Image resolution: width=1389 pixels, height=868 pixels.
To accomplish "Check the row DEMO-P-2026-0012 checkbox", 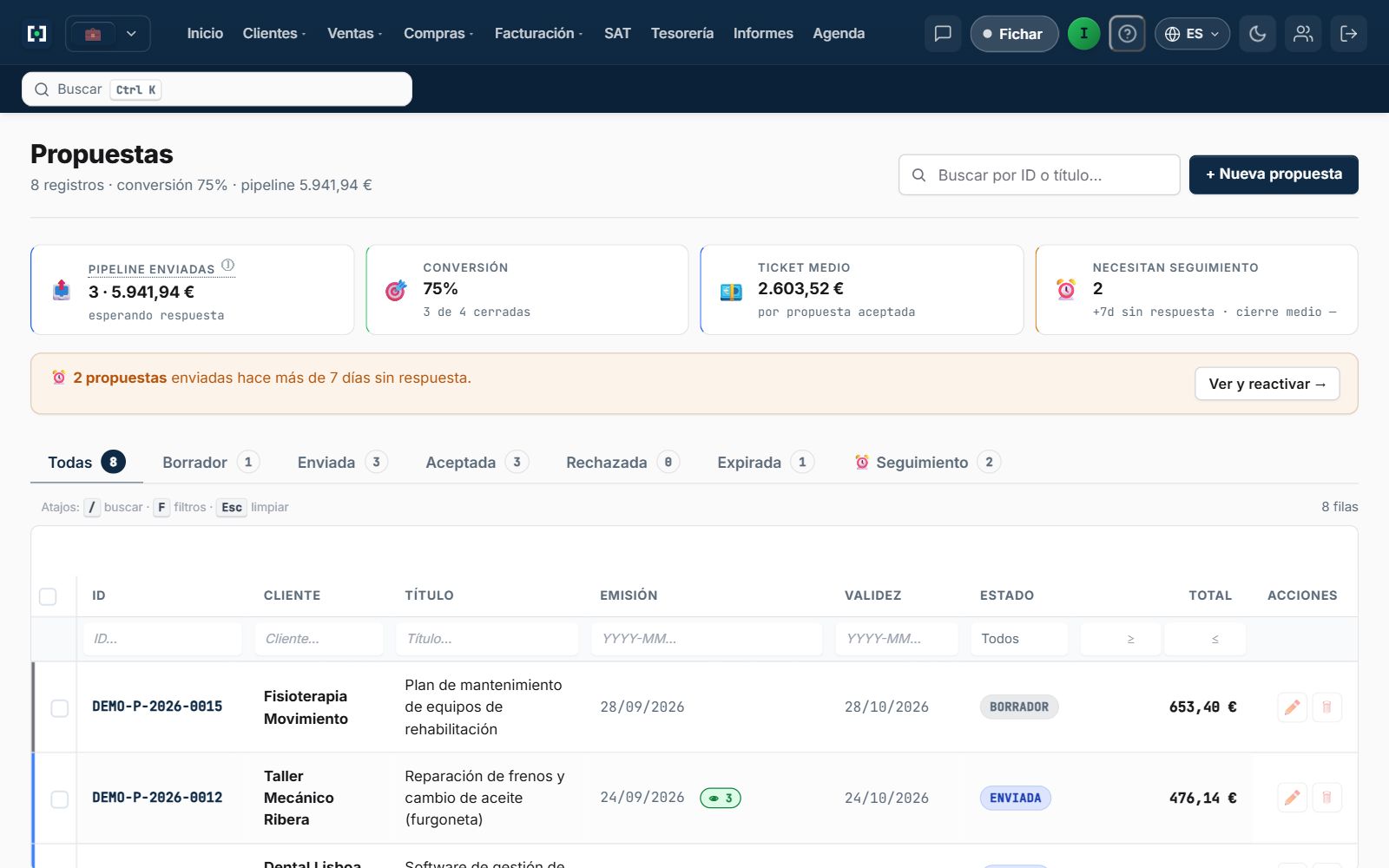I will point(59,799).
